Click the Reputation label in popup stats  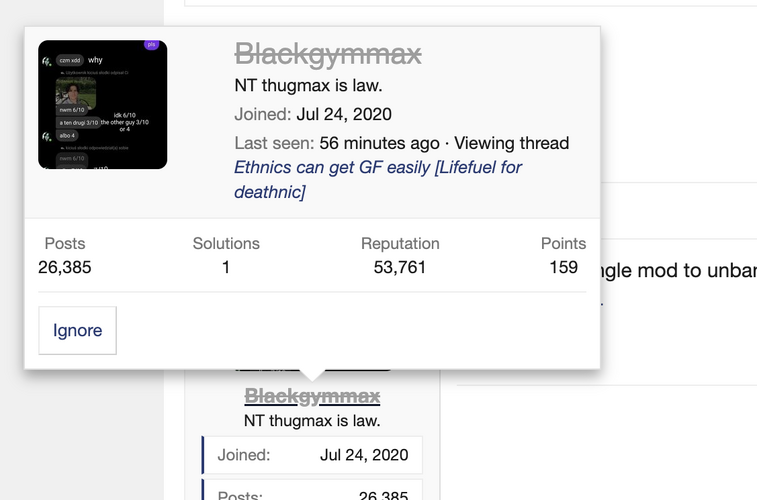tap(400, 244)
